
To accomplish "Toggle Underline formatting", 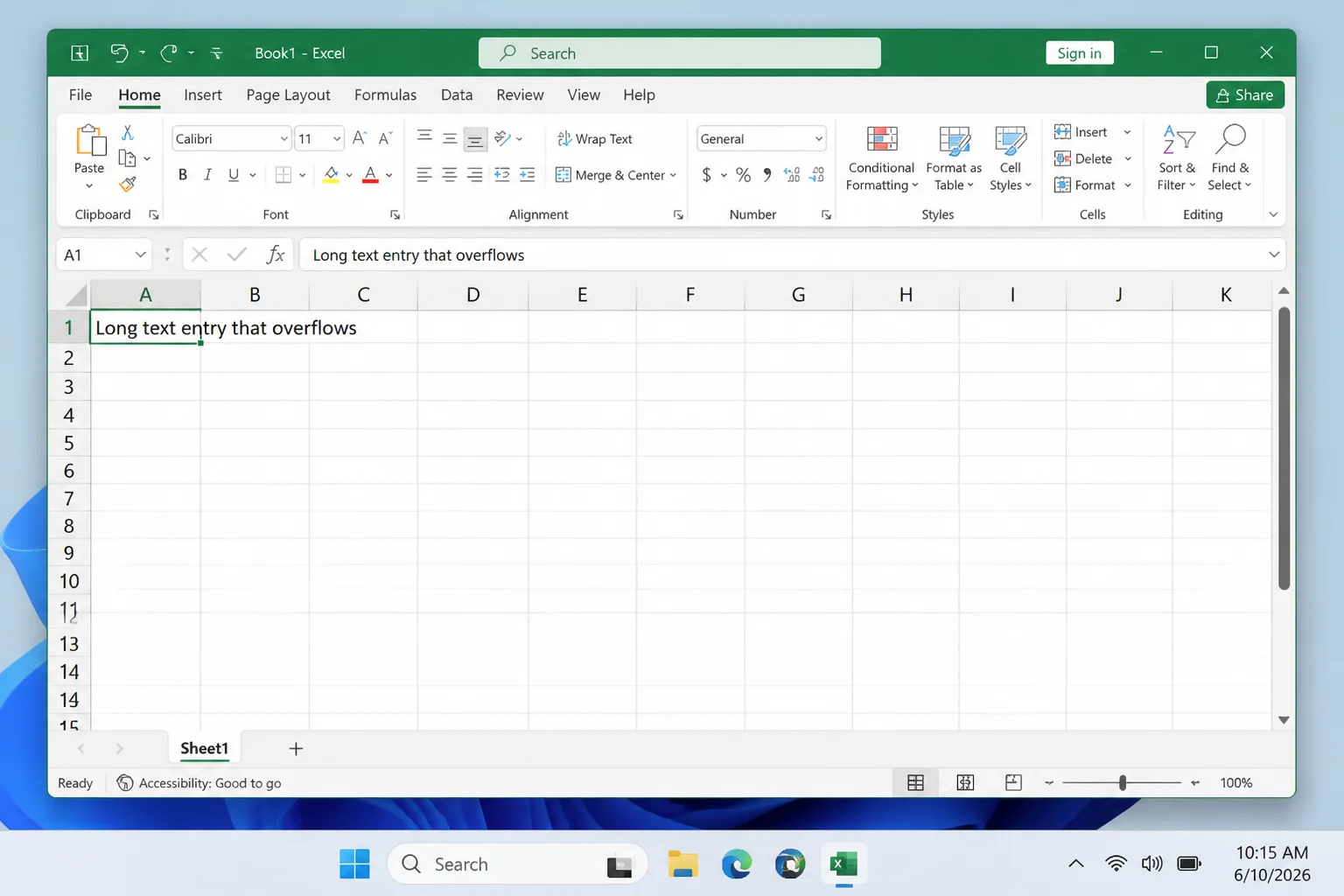I will [234, 175].
